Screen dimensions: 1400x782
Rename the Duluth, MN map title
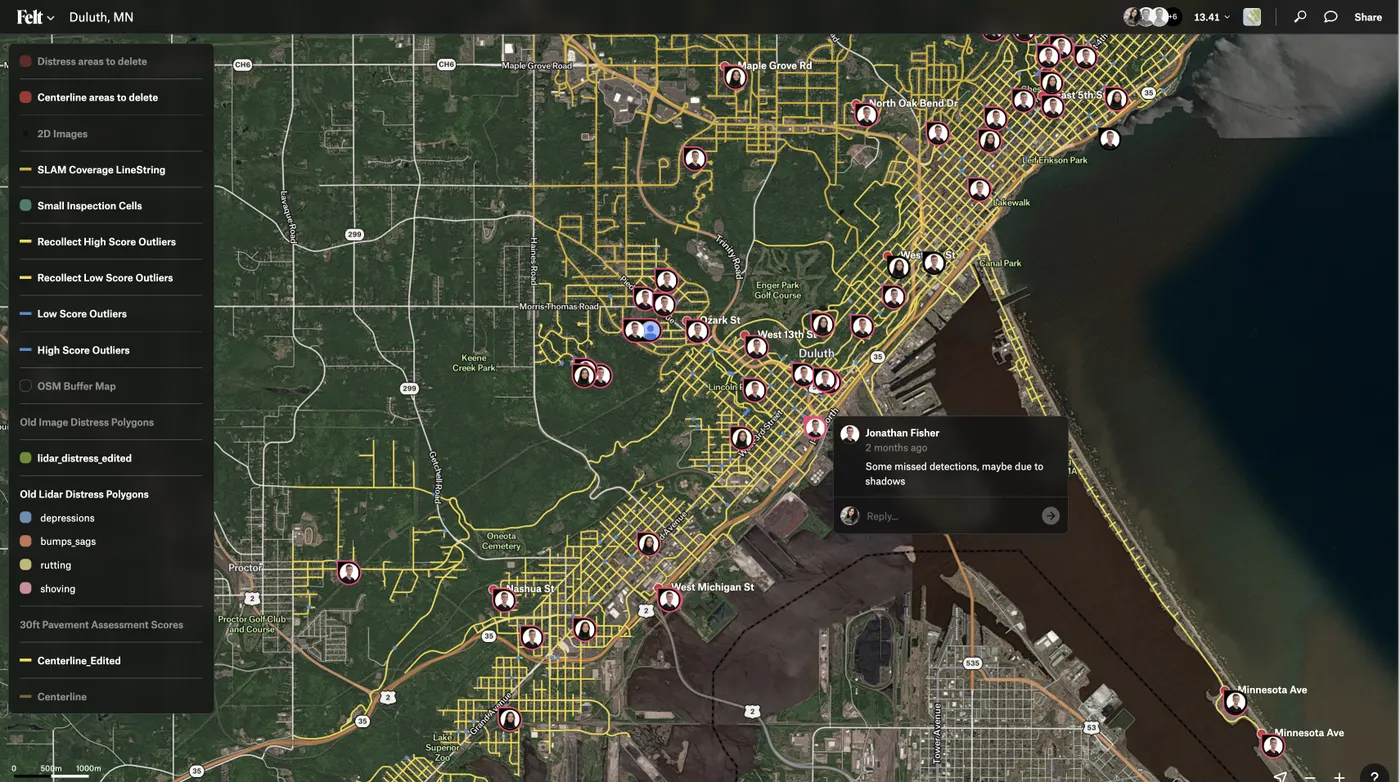pyautogui.click(x=101, y=17)
